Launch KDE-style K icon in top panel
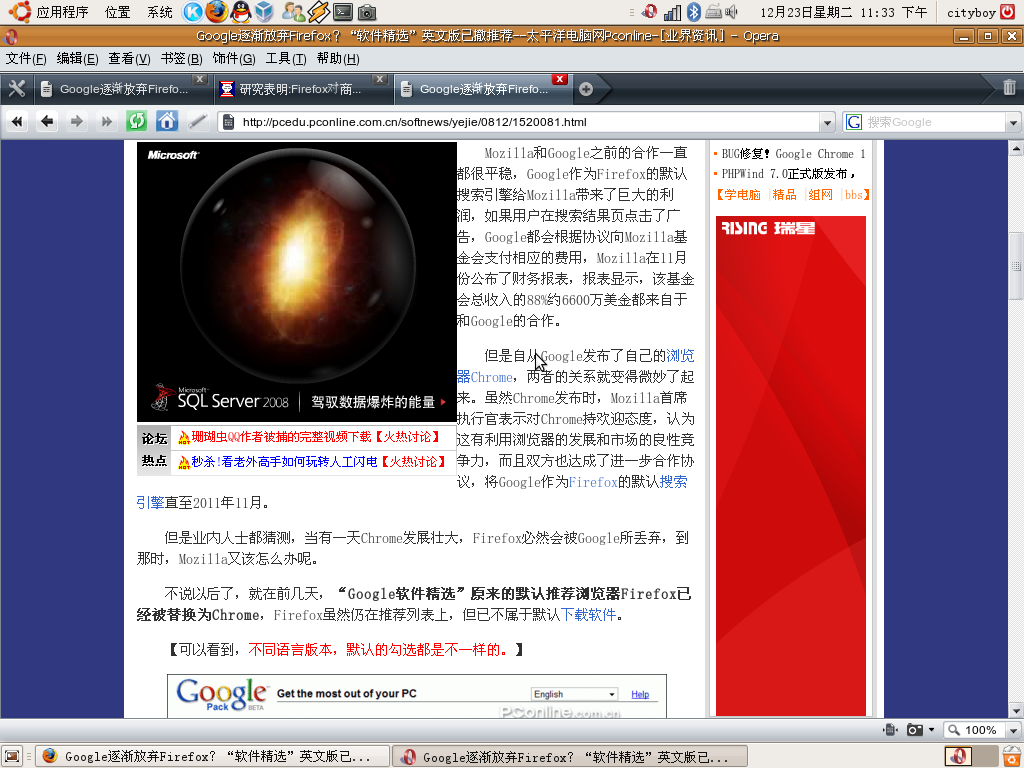This screenshot has height=768, width=1024. (x=193, y=12)
